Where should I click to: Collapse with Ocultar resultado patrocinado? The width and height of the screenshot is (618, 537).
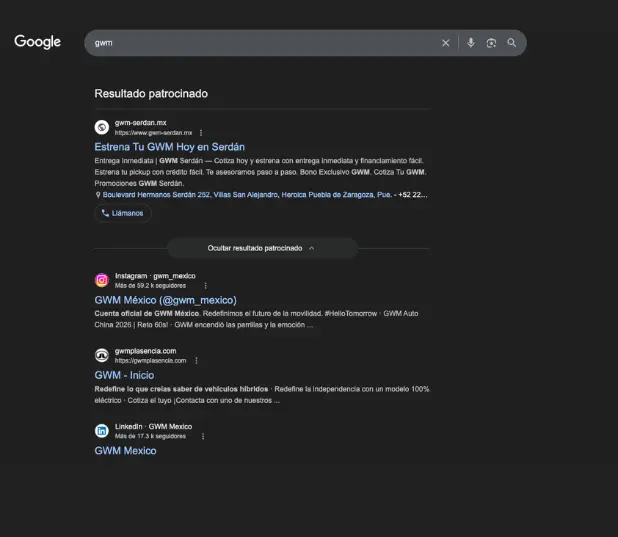coord(262,248)
